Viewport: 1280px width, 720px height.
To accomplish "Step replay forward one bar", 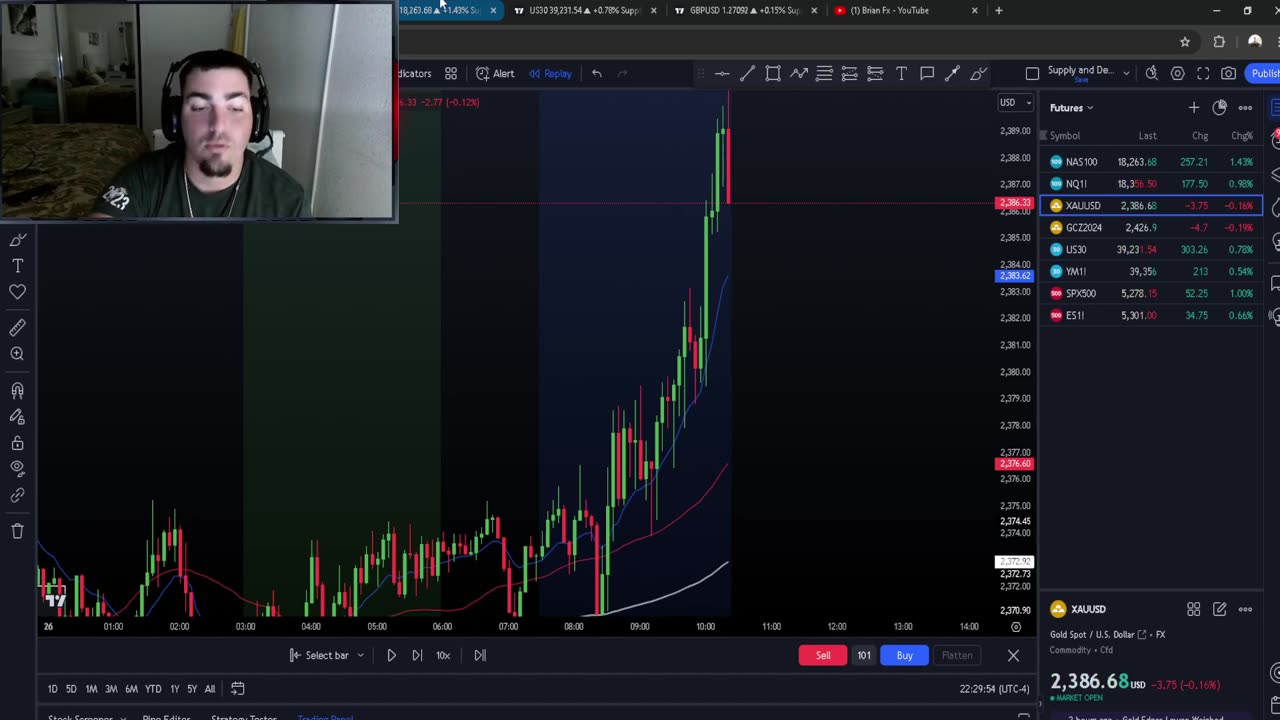I will (417, 656).
